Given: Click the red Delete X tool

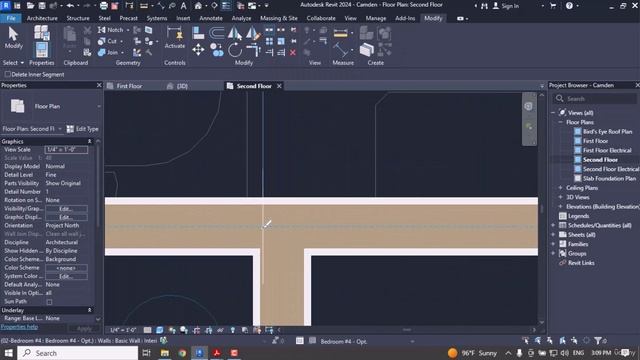Looking at the screenshot, I should pos(293,52).
